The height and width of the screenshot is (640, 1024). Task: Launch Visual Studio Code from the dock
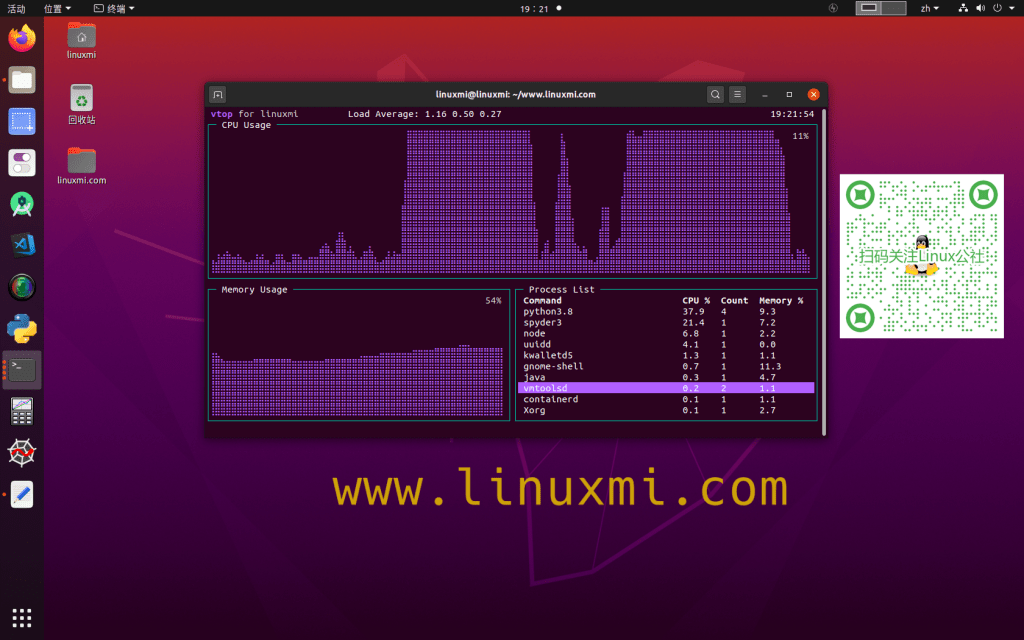tap(22, 246)
